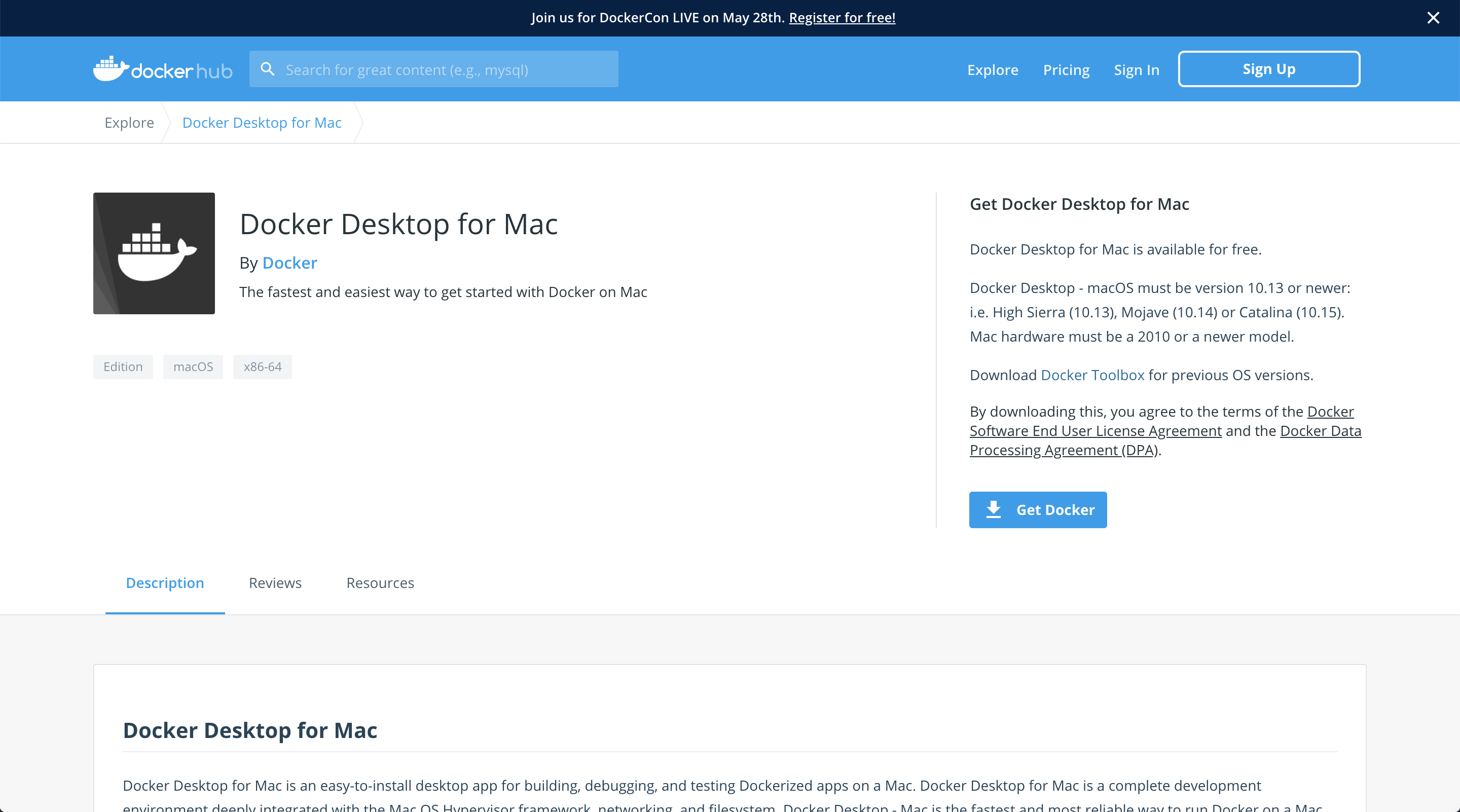The height and width of the screenshot is (812, 1460).
Task: Select Docker Desktop for Mac breadcrumb
Action: coord(262,122)
